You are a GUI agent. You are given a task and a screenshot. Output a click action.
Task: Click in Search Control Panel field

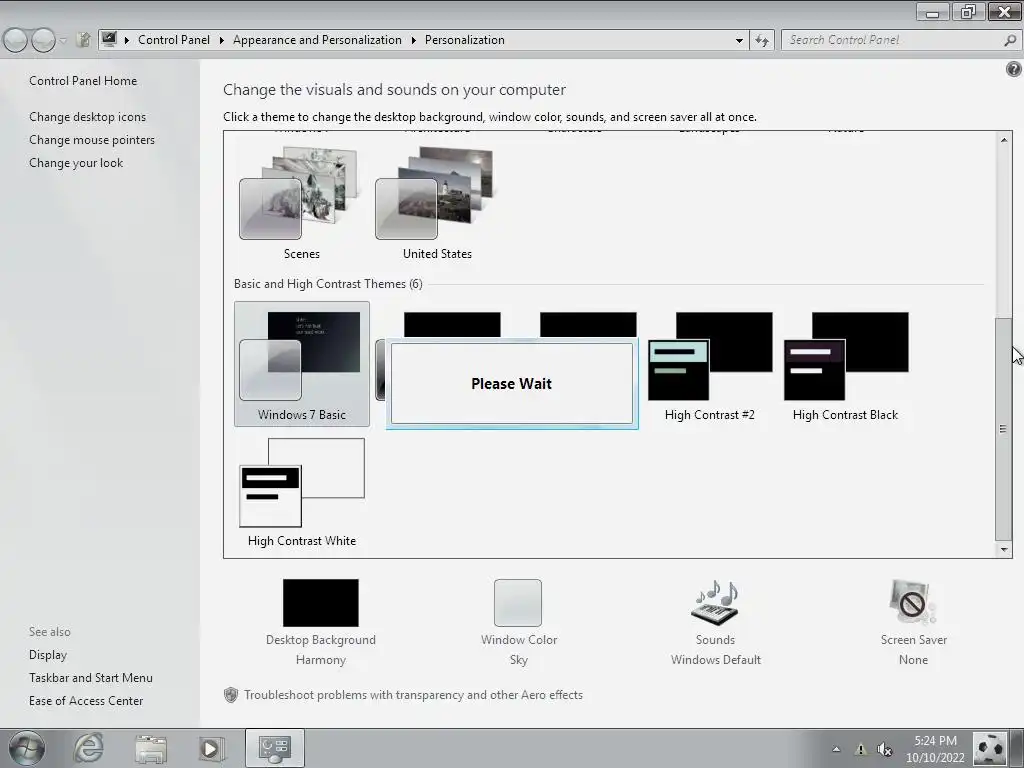pyautogui.click(x=891, y=40)
